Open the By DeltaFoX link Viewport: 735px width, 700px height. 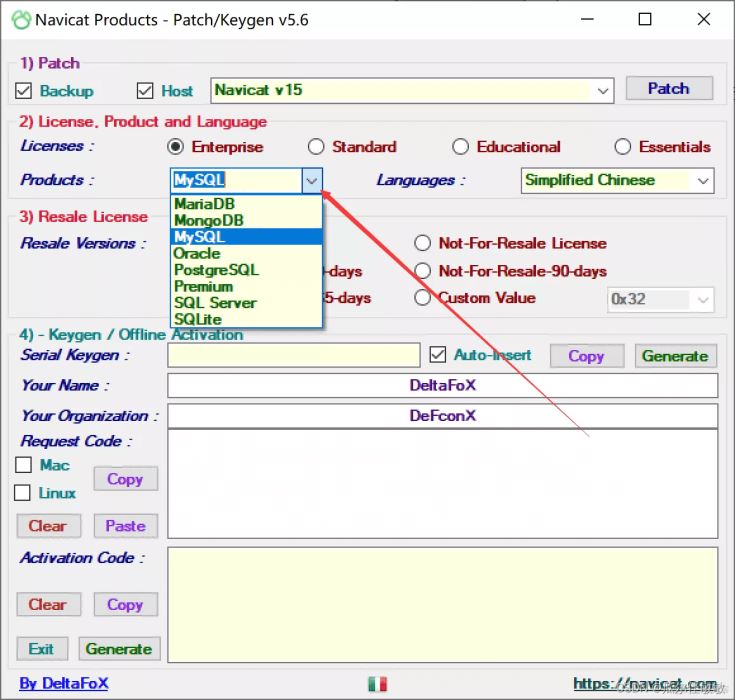[64, 684]
